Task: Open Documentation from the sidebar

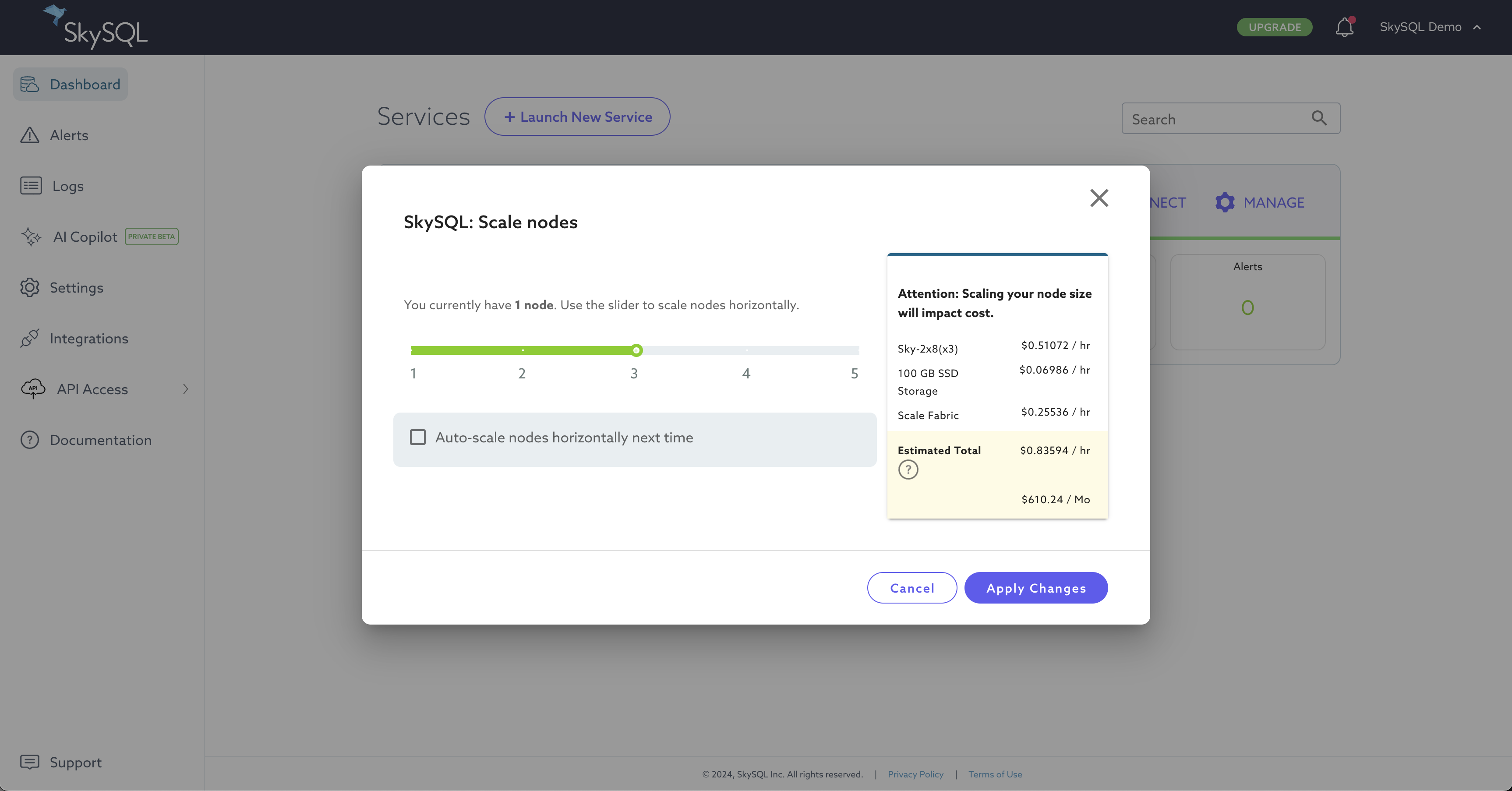Action: [x=100, y=439]
